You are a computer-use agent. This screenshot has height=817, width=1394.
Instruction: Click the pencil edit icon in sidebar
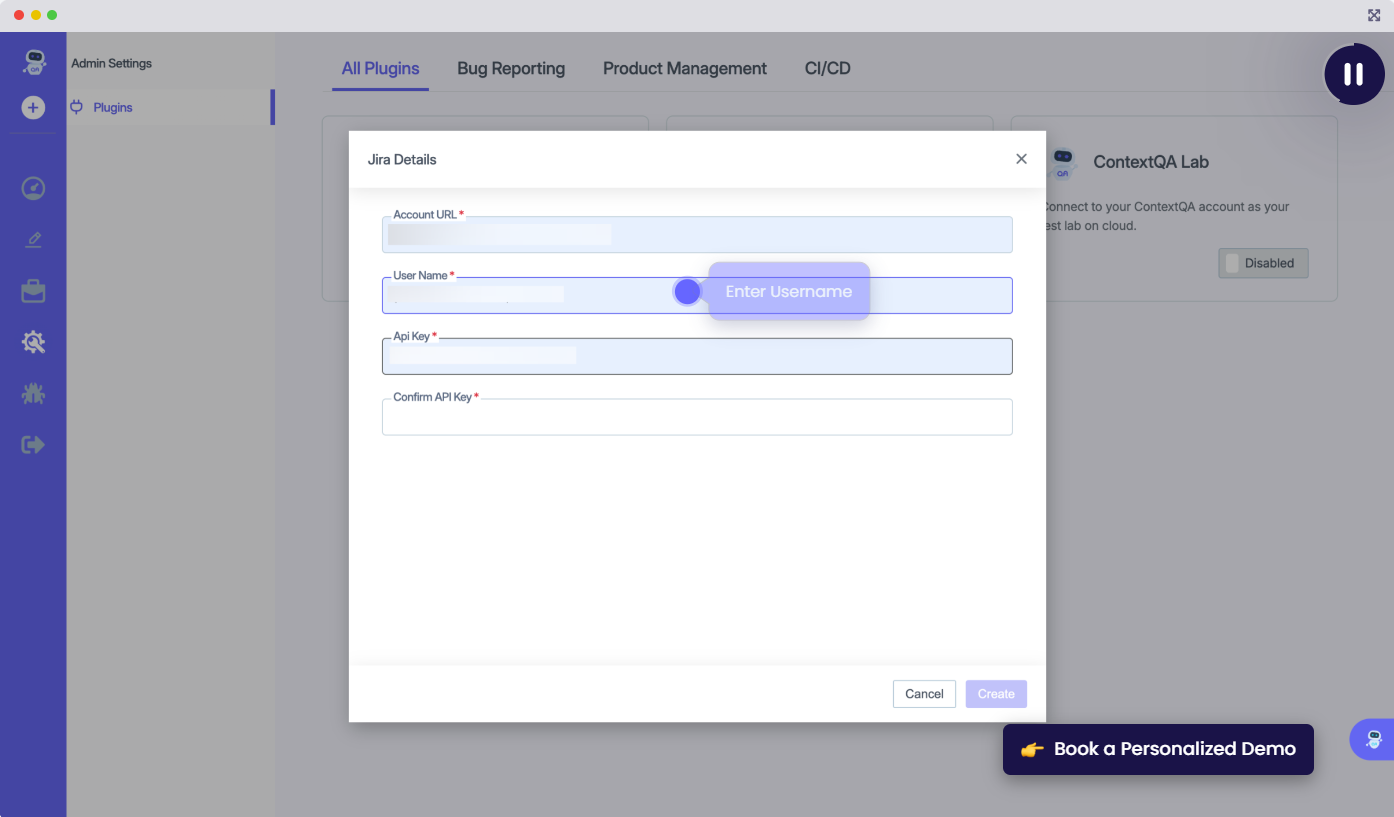(33, 240)
